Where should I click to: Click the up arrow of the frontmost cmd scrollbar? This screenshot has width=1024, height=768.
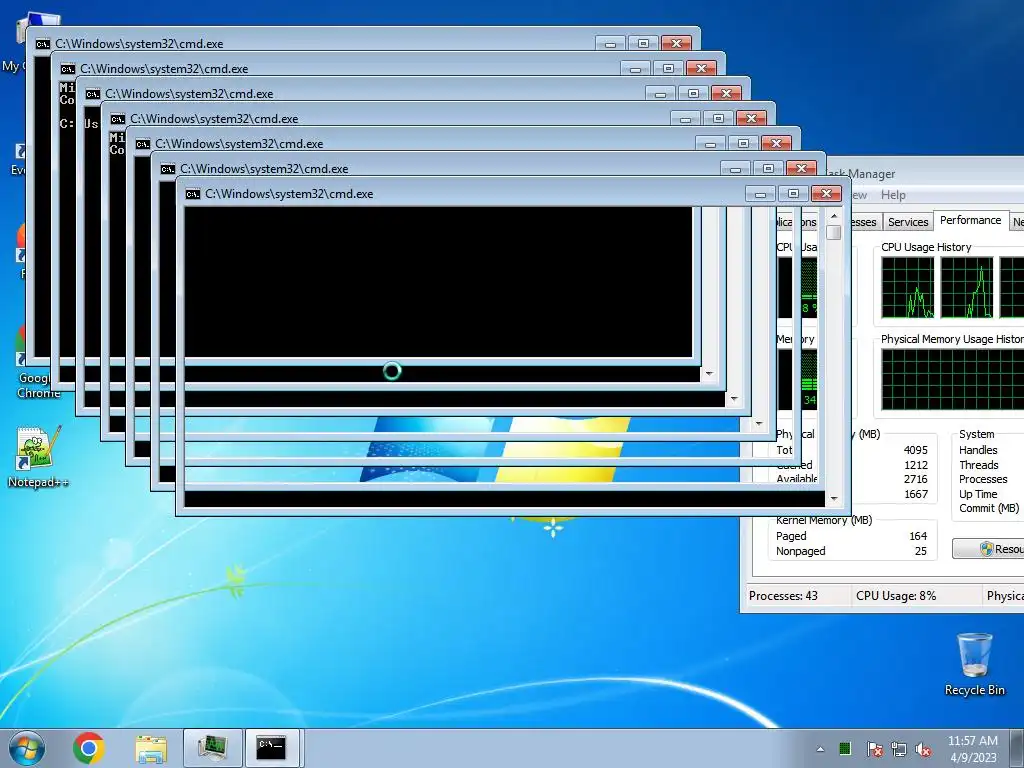click(x=833, y=216)
